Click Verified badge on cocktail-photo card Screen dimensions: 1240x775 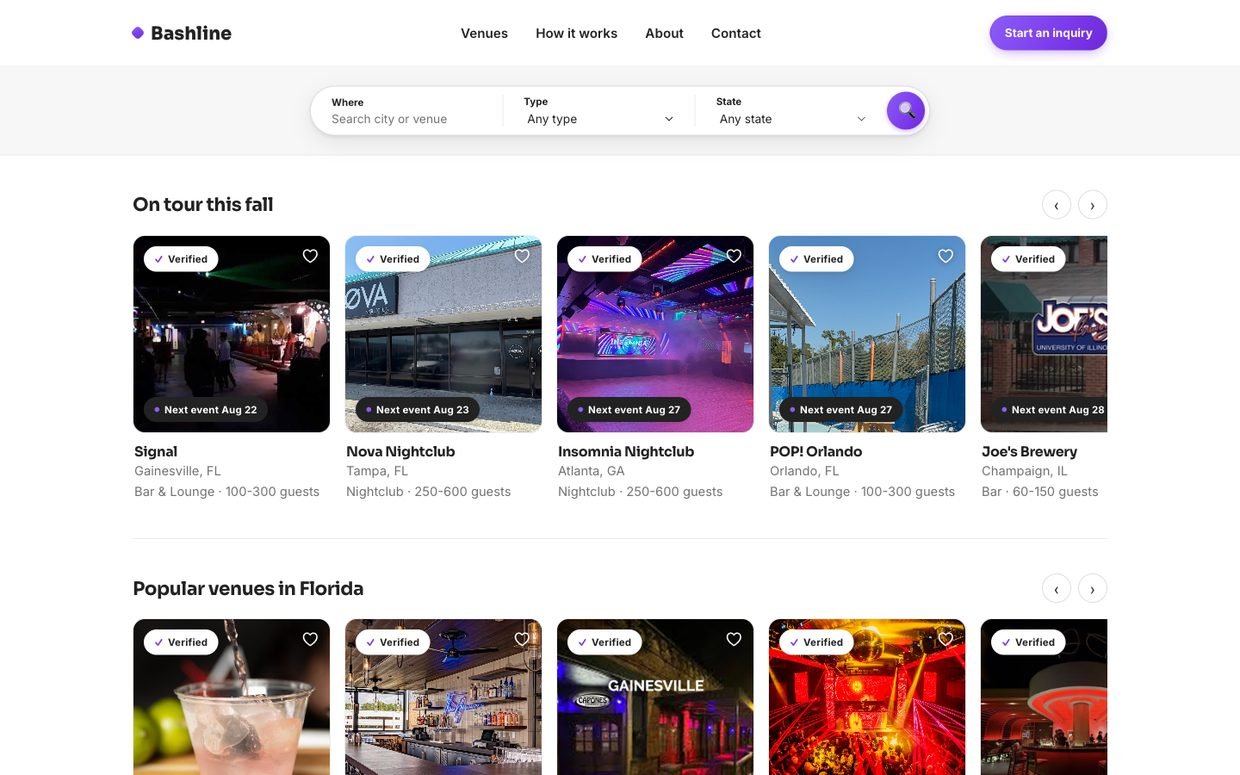(181, 642)
